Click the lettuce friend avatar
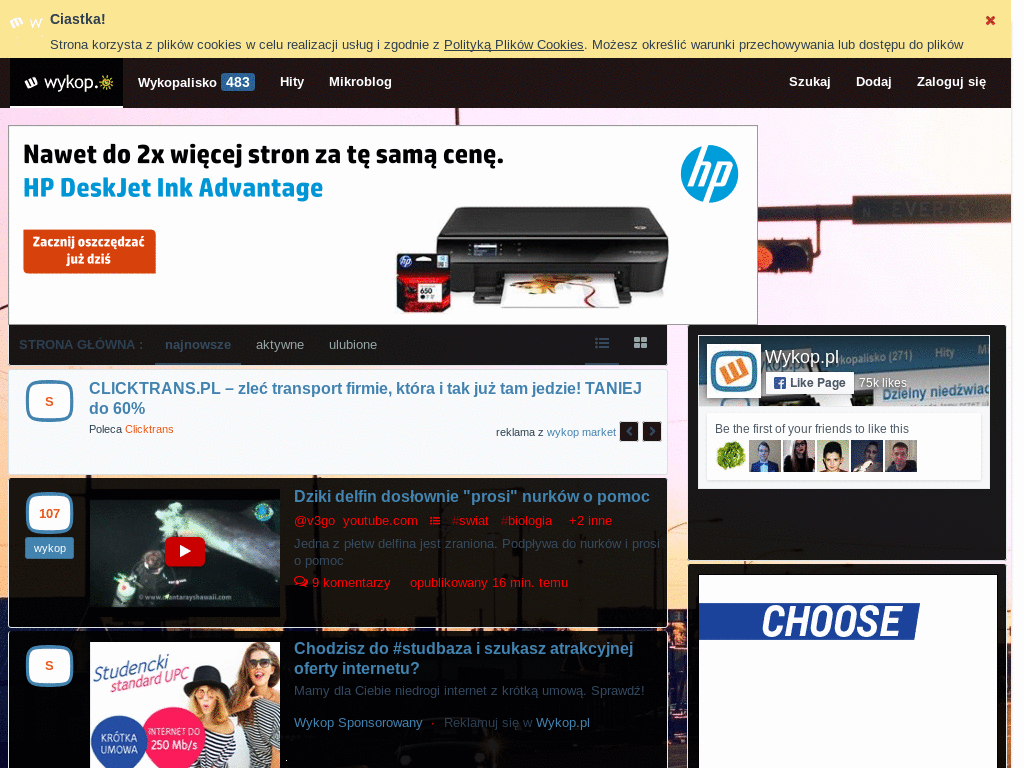Image resolution: width=1024 pixels, height=768 pixels. [731, 456]
